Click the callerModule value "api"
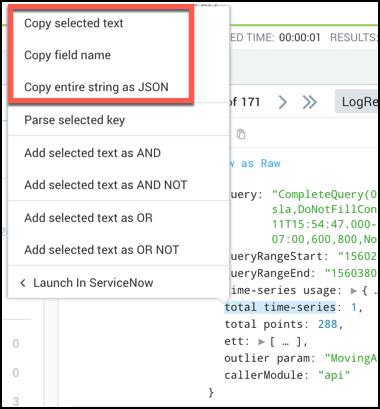The image size is (380, 409). [334, 375]
